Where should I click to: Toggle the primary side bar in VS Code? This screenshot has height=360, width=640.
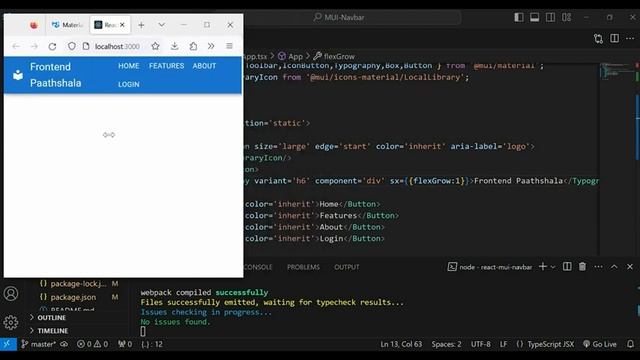point(519,17)
